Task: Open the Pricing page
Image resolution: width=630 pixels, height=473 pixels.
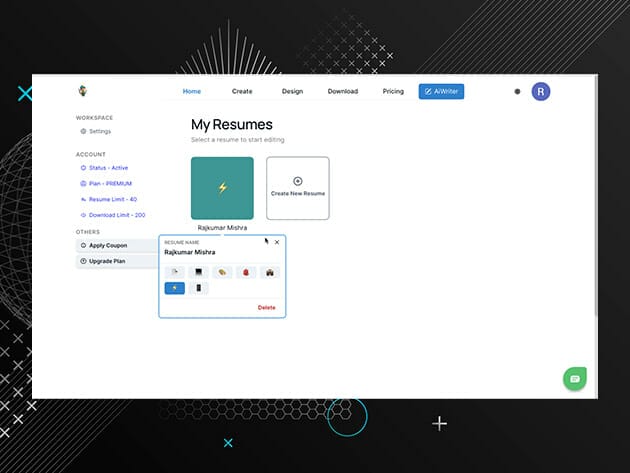Action: coord(393,91)
